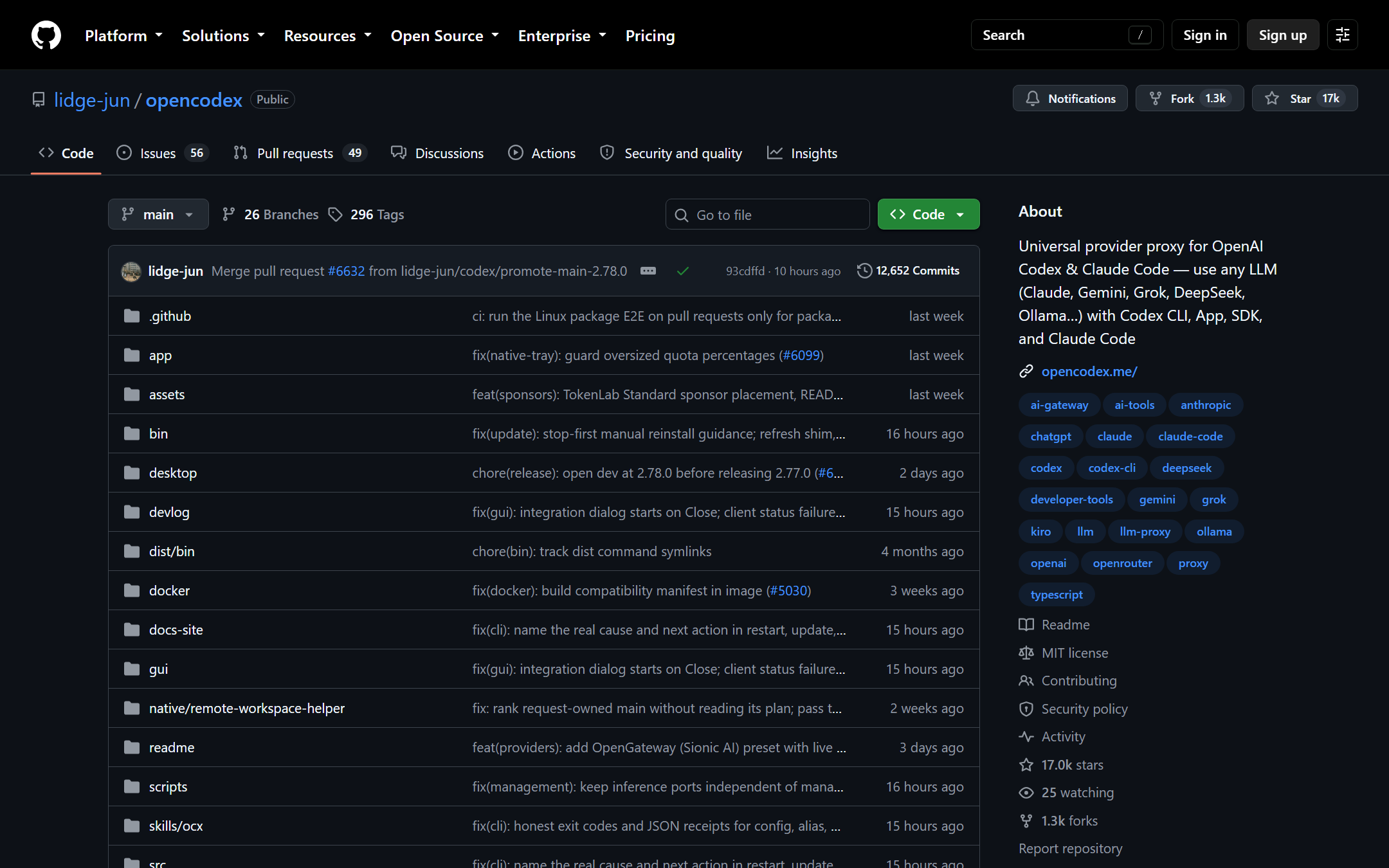Screen dimensions: 1389x868
Task: Click the eye icon beside 25 watching
Action: 1026,792
